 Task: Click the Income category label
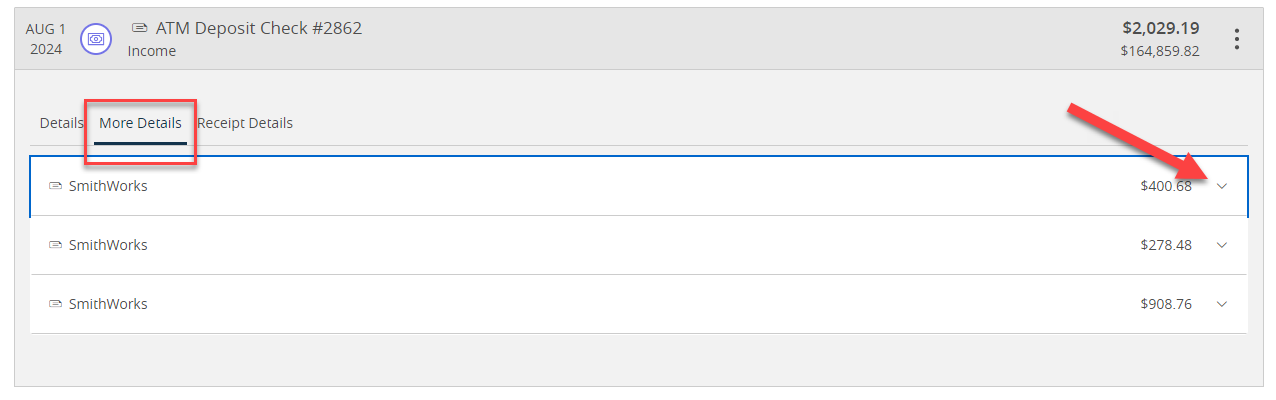(x=152, y=51)
